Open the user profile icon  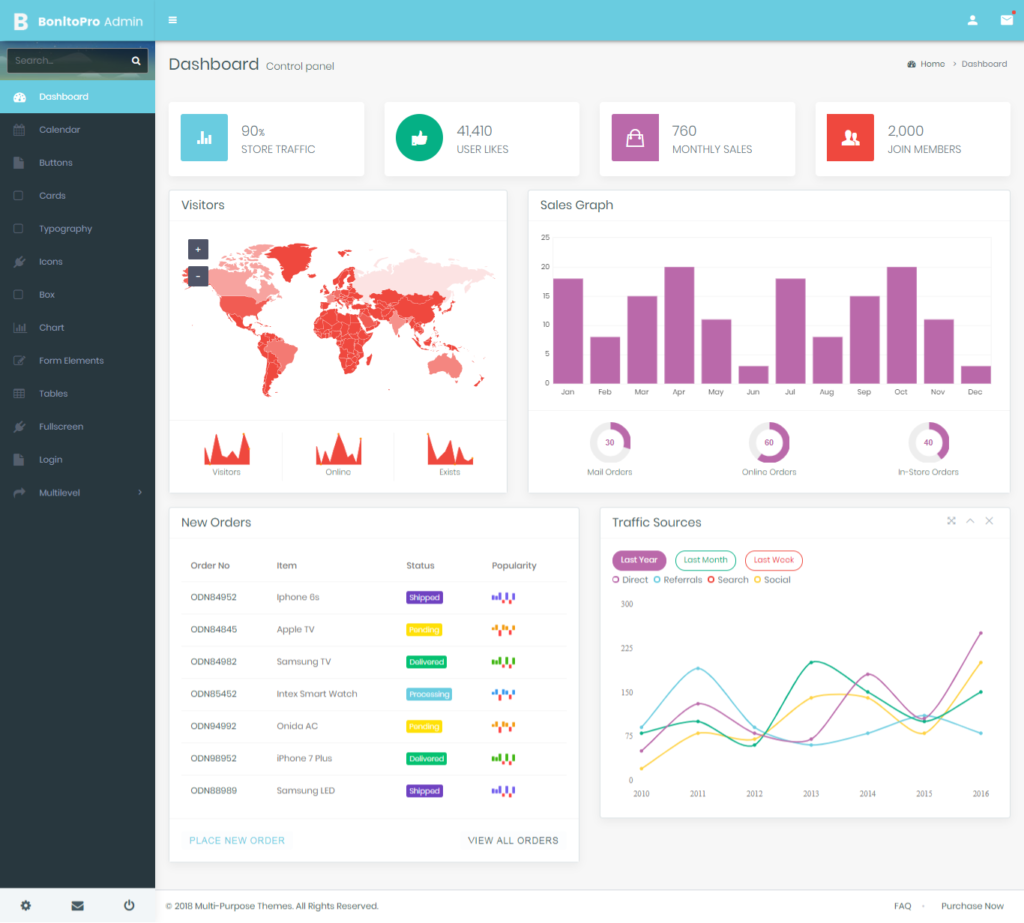972,19
